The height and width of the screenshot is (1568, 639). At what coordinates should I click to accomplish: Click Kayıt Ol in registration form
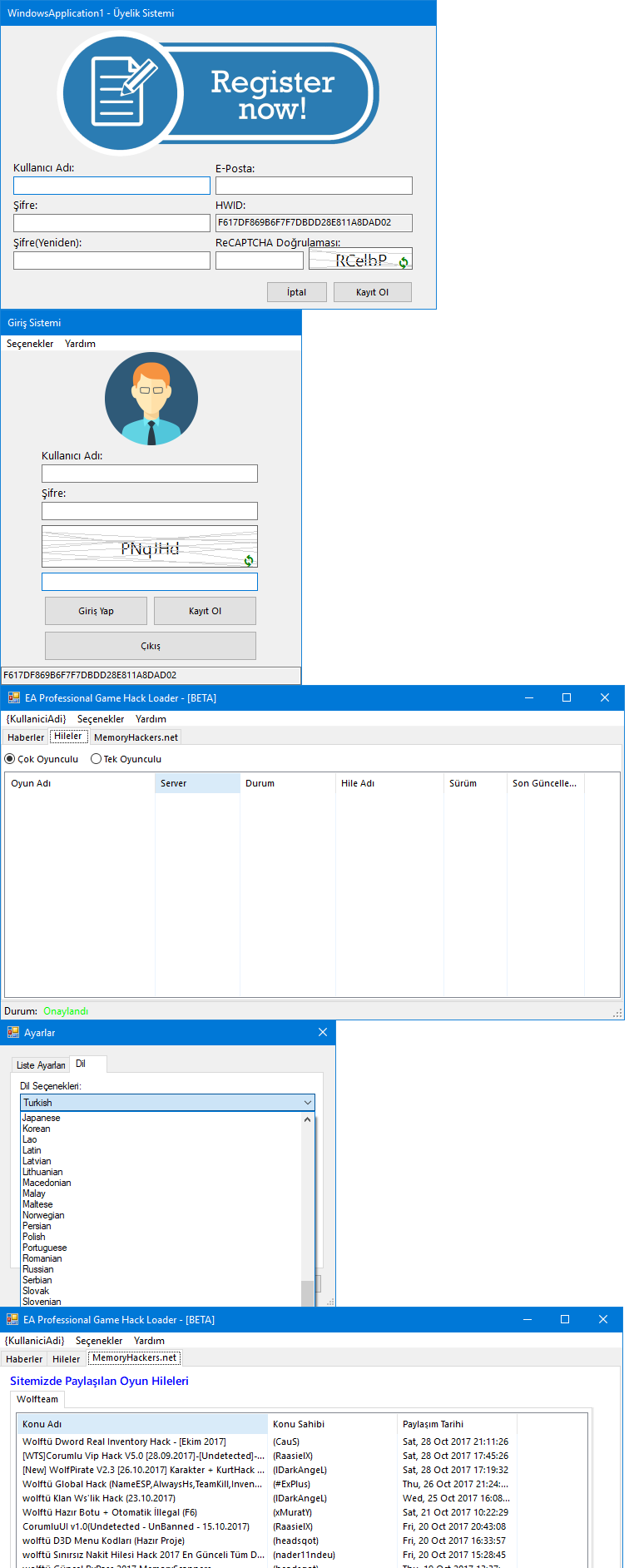(x=372, y=292)
